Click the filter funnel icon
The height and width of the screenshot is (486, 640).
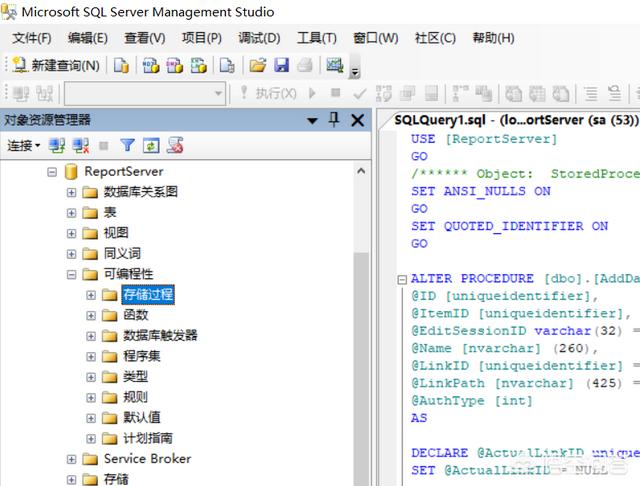point(127,145)
